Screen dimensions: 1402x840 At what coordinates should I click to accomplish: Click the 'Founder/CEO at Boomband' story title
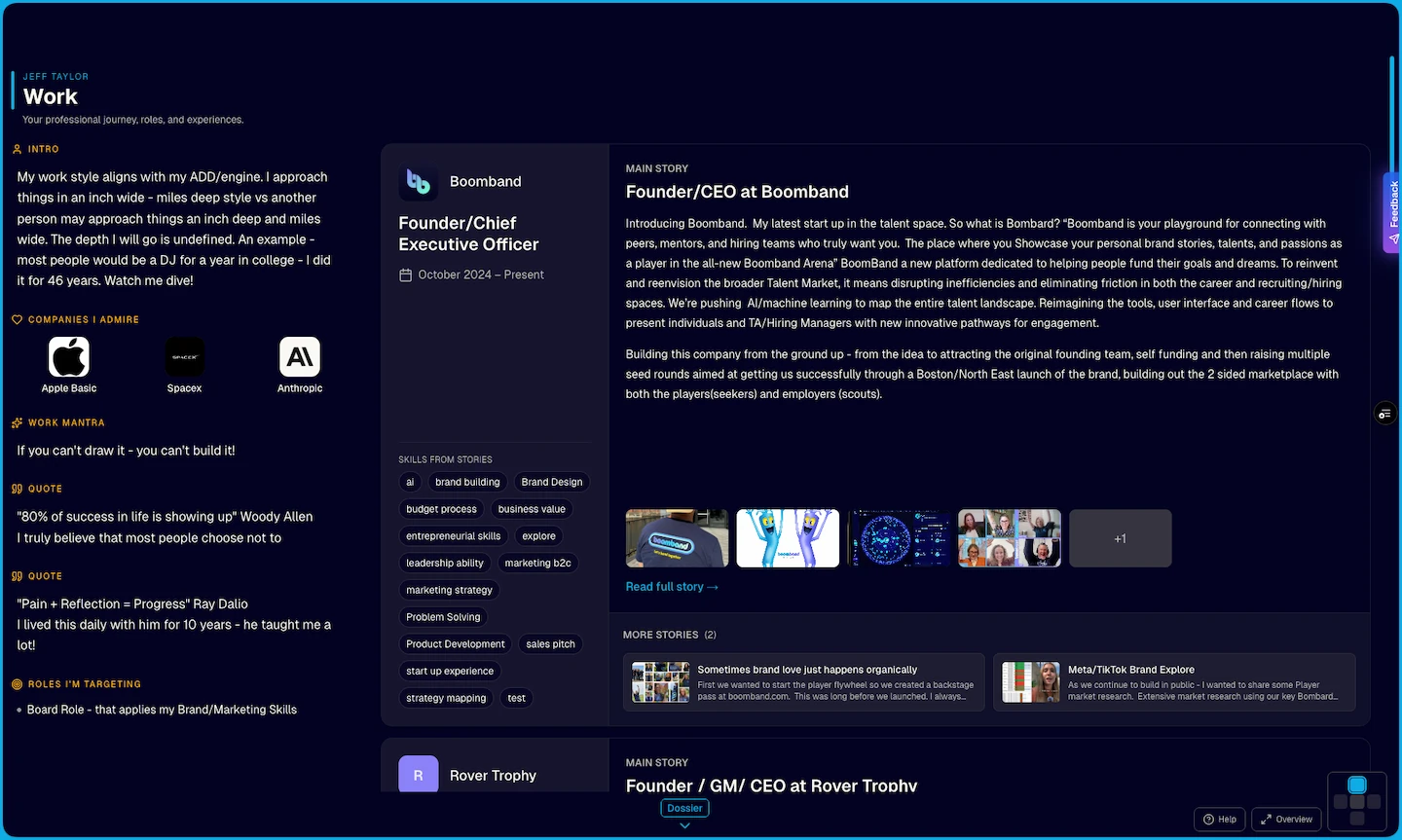pyautogui.click(x=737, y=192)
